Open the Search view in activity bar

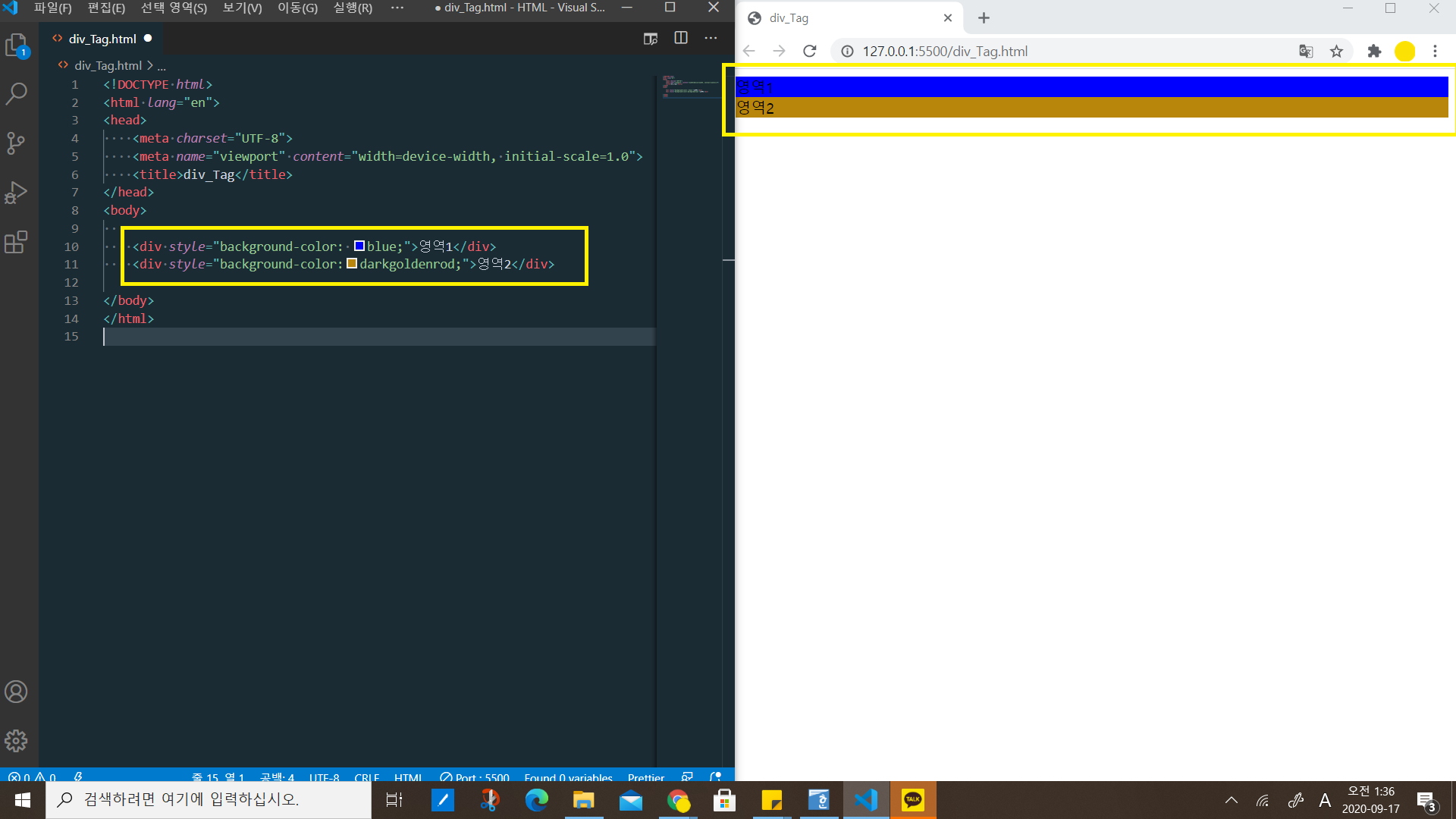pos(16,94)
